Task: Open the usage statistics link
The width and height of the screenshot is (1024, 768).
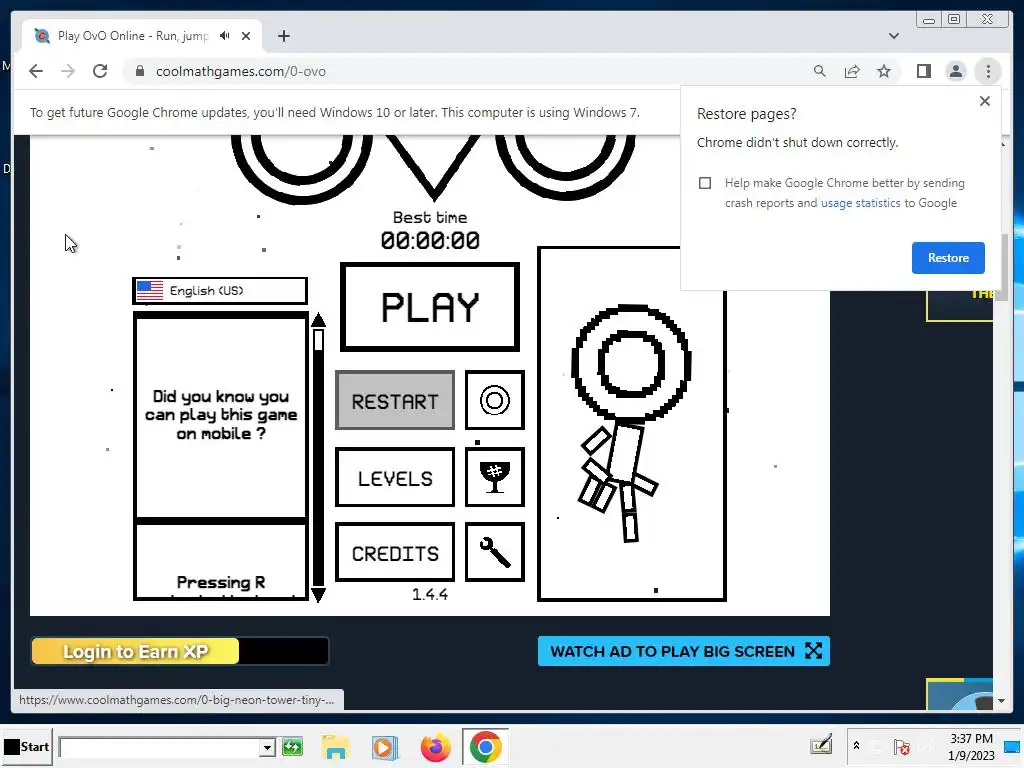Action: tap(860, 203)
